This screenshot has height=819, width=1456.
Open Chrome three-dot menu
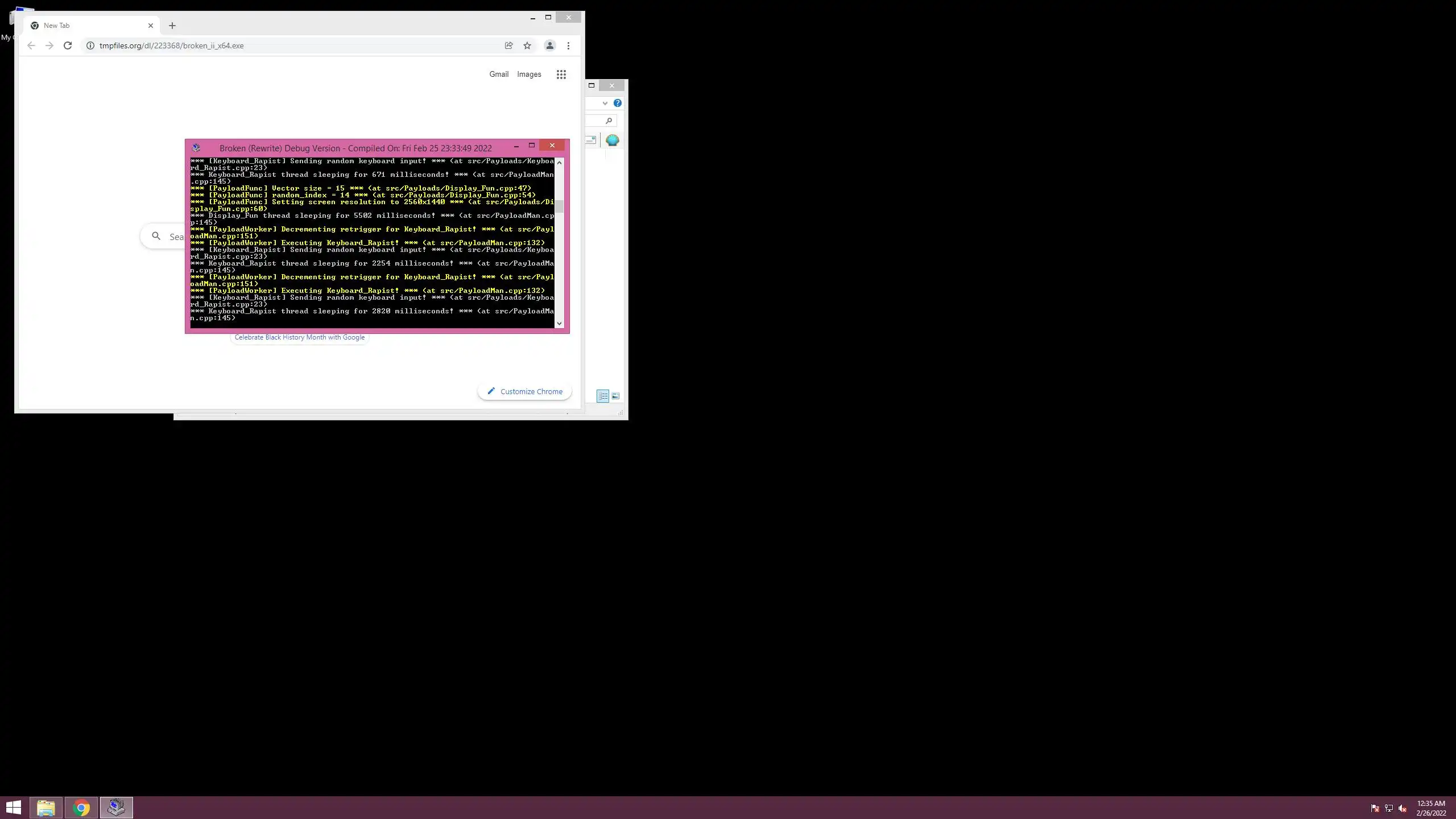click(x=568, y=45)
